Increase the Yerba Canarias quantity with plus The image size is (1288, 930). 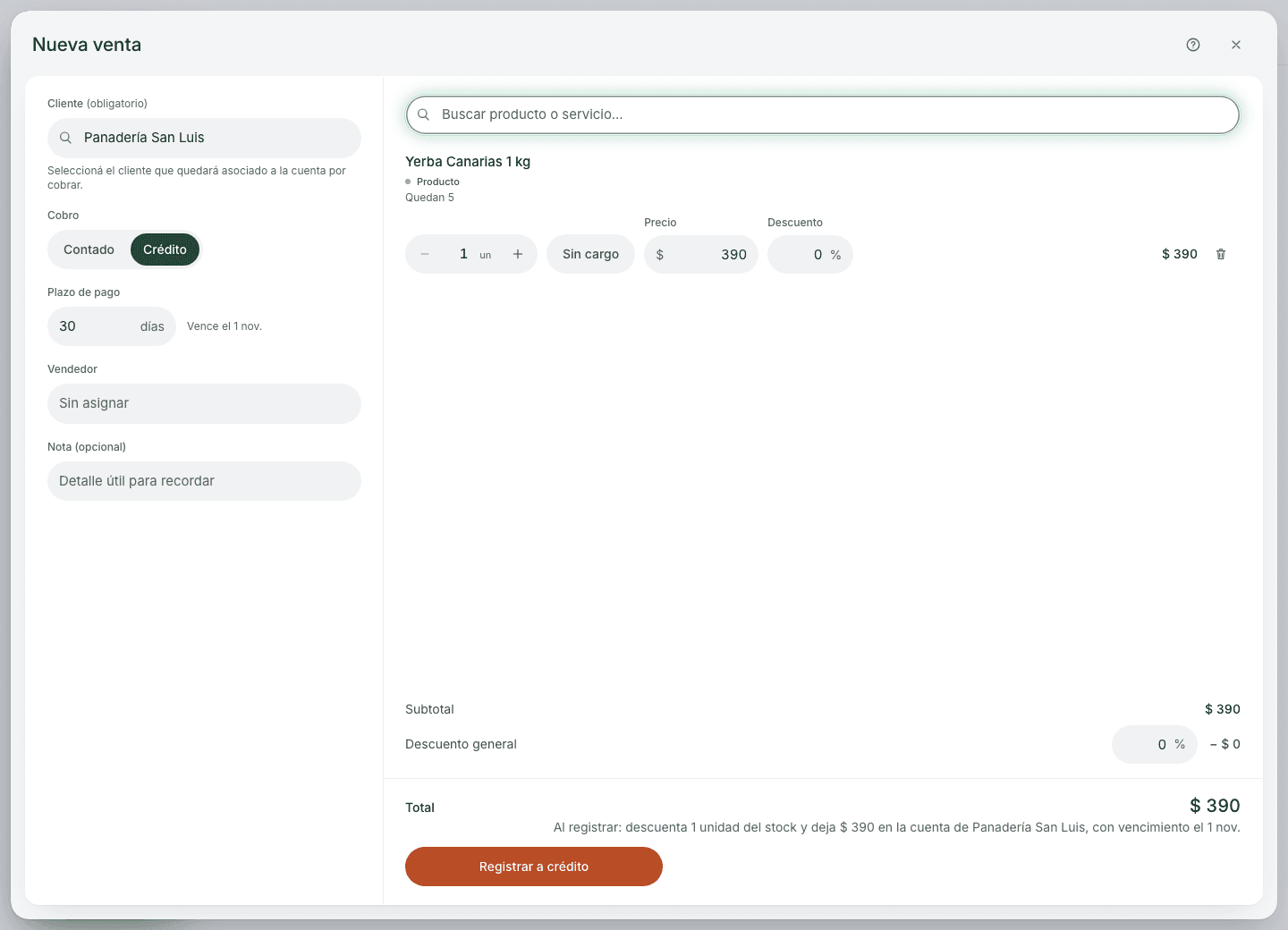click(x=518, y=254)
